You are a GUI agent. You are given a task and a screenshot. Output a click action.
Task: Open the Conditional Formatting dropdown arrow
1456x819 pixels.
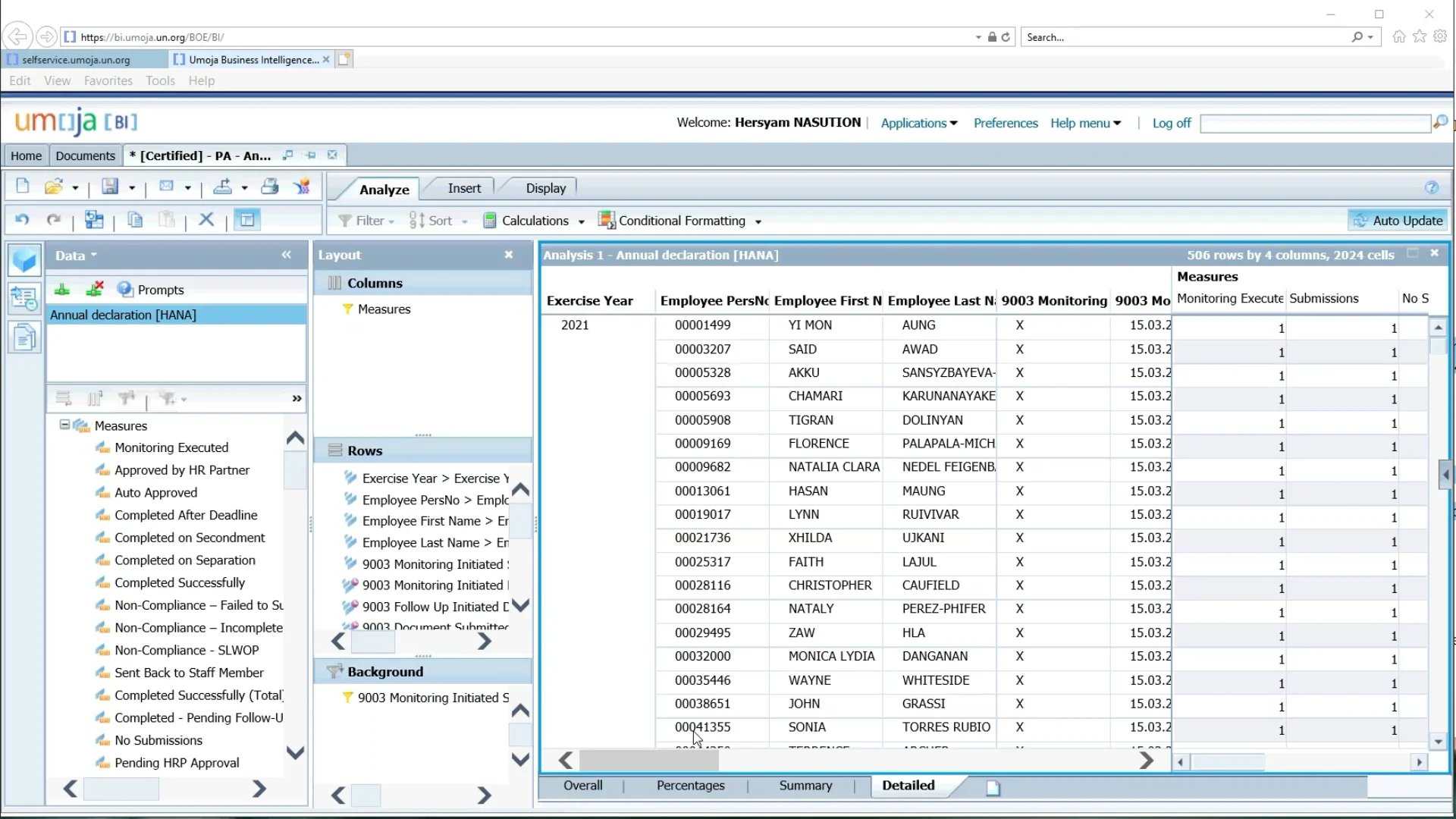pyautogui.click(x=758, y=221)
